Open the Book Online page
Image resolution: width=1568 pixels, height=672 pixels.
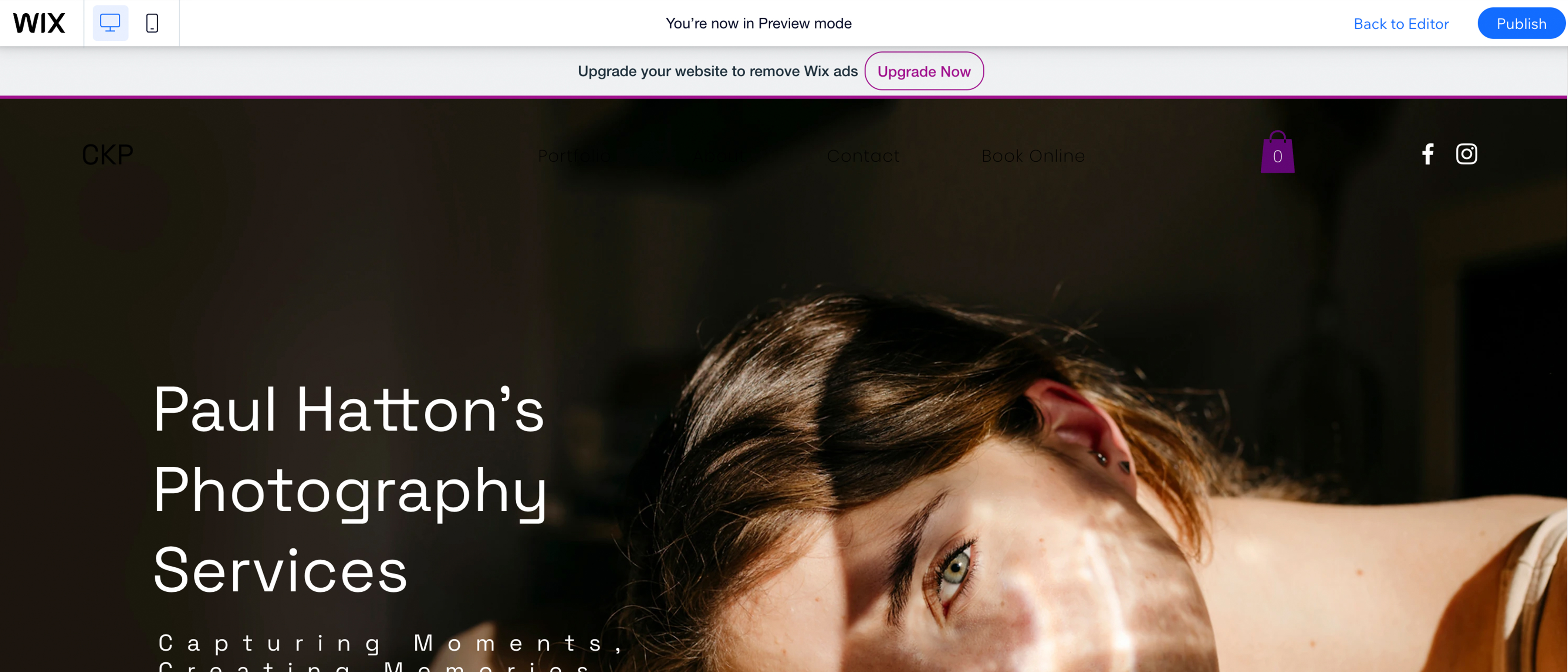point(1033,156)
